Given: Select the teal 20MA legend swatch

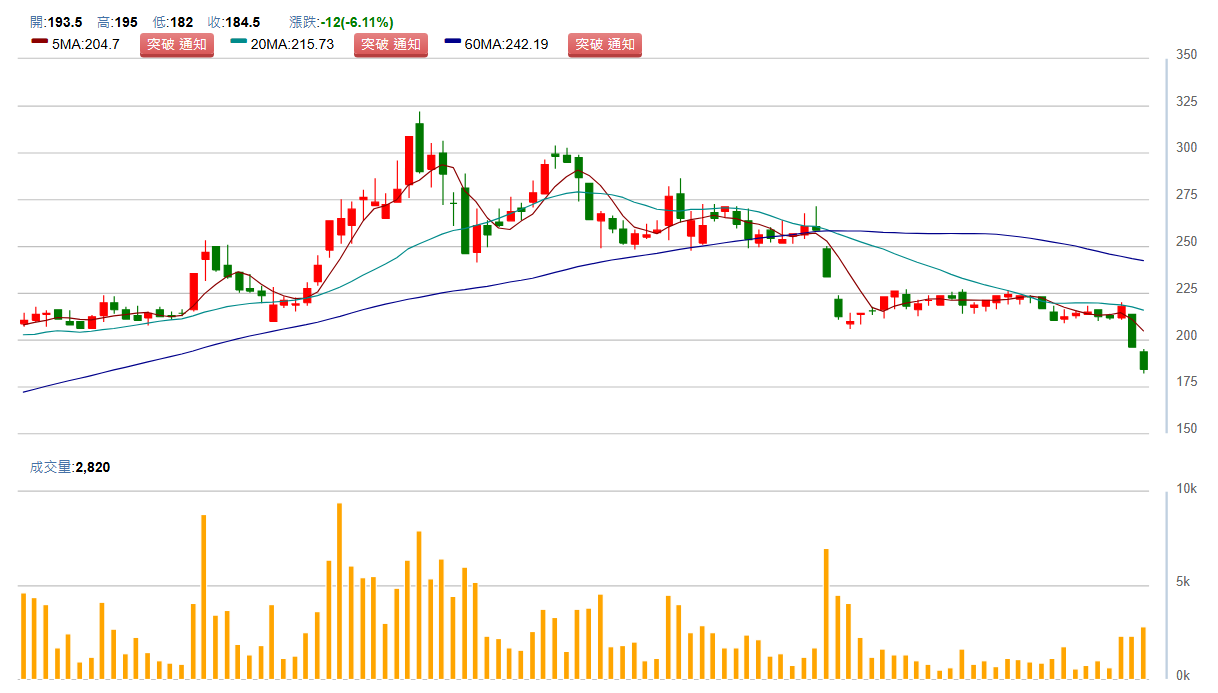Looking at the screenshot, I should tap(238, 42).
